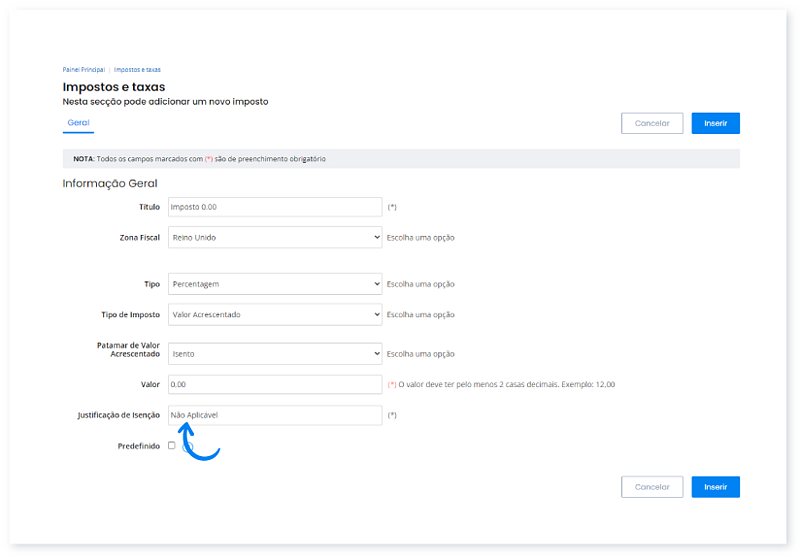Open the Tipo de Imposto dropdown
The width and height of the screenshot is (800, 558).
(x=274, y=314)
